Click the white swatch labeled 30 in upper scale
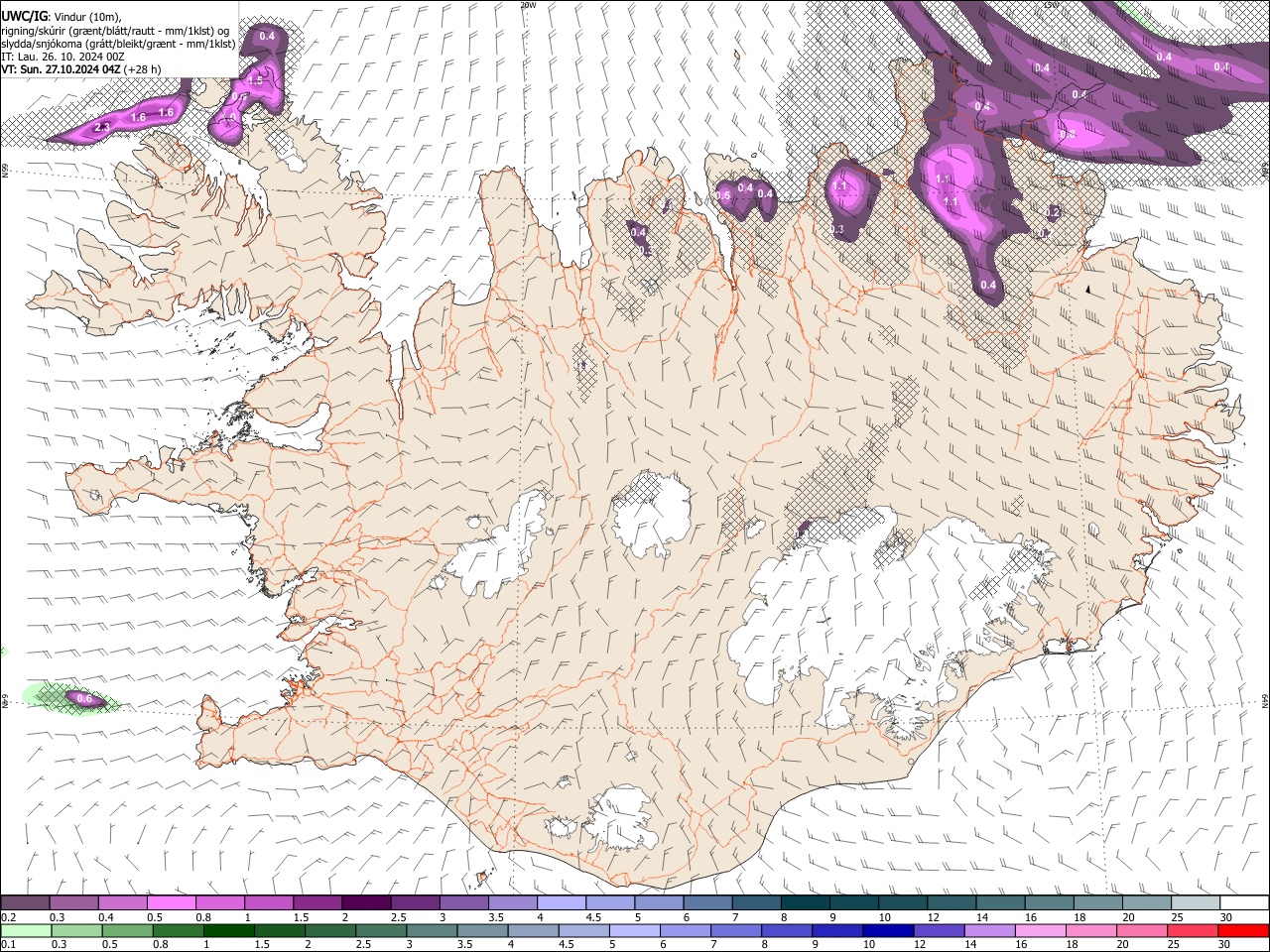1270x952 pixels. click(x=1242, y=903)
